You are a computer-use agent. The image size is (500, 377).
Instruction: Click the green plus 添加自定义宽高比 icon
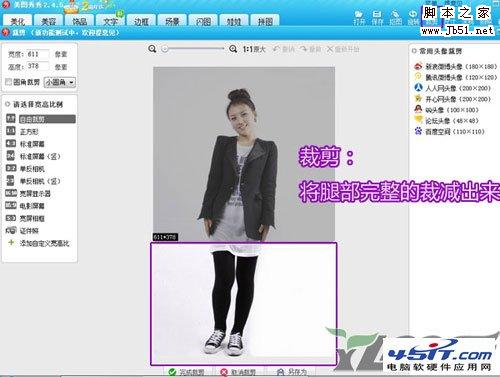pos(11,242)
